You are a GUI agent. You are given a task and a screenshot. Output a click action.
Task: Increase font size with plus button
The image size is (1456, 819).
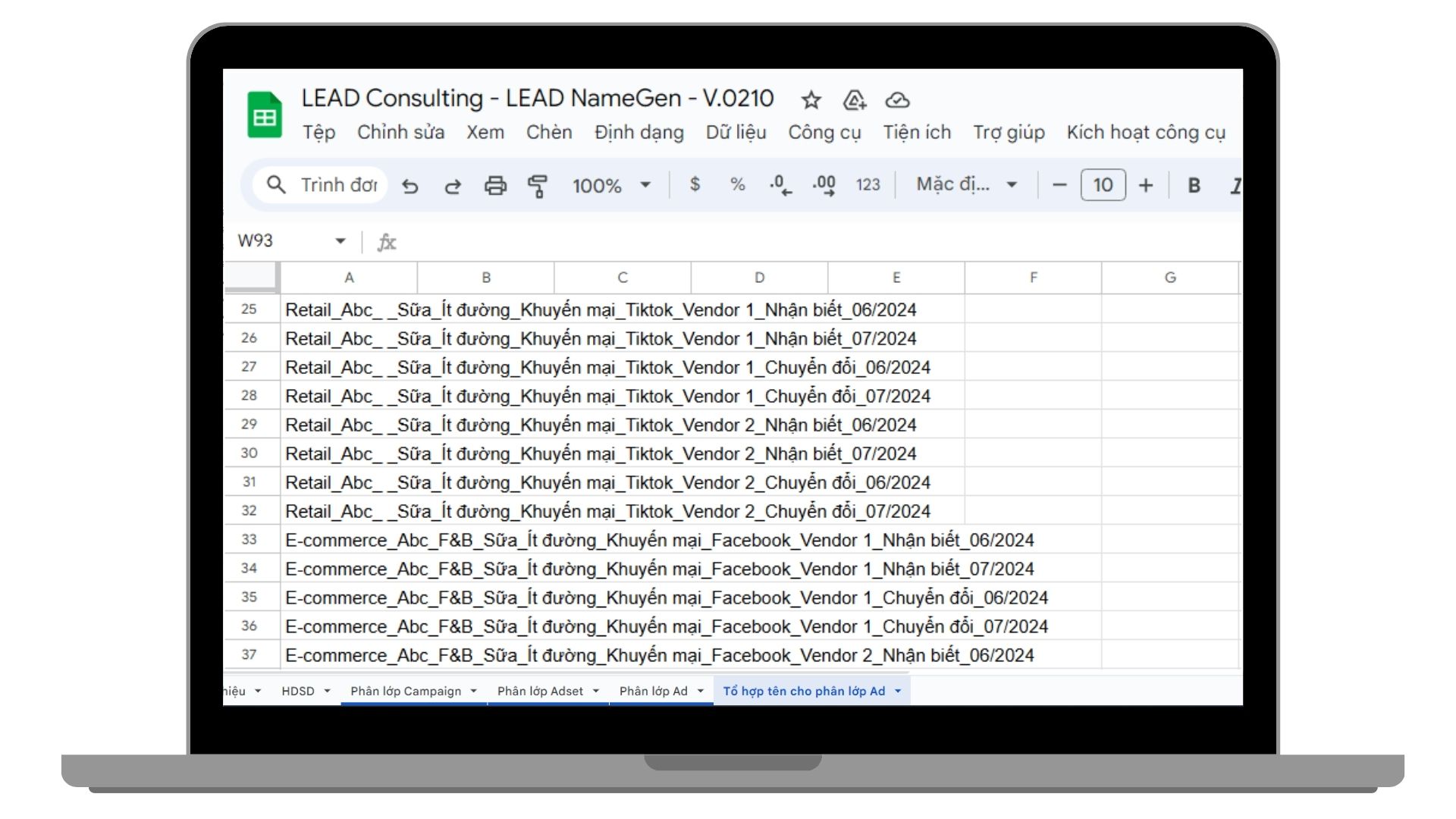coord(1146,185)
